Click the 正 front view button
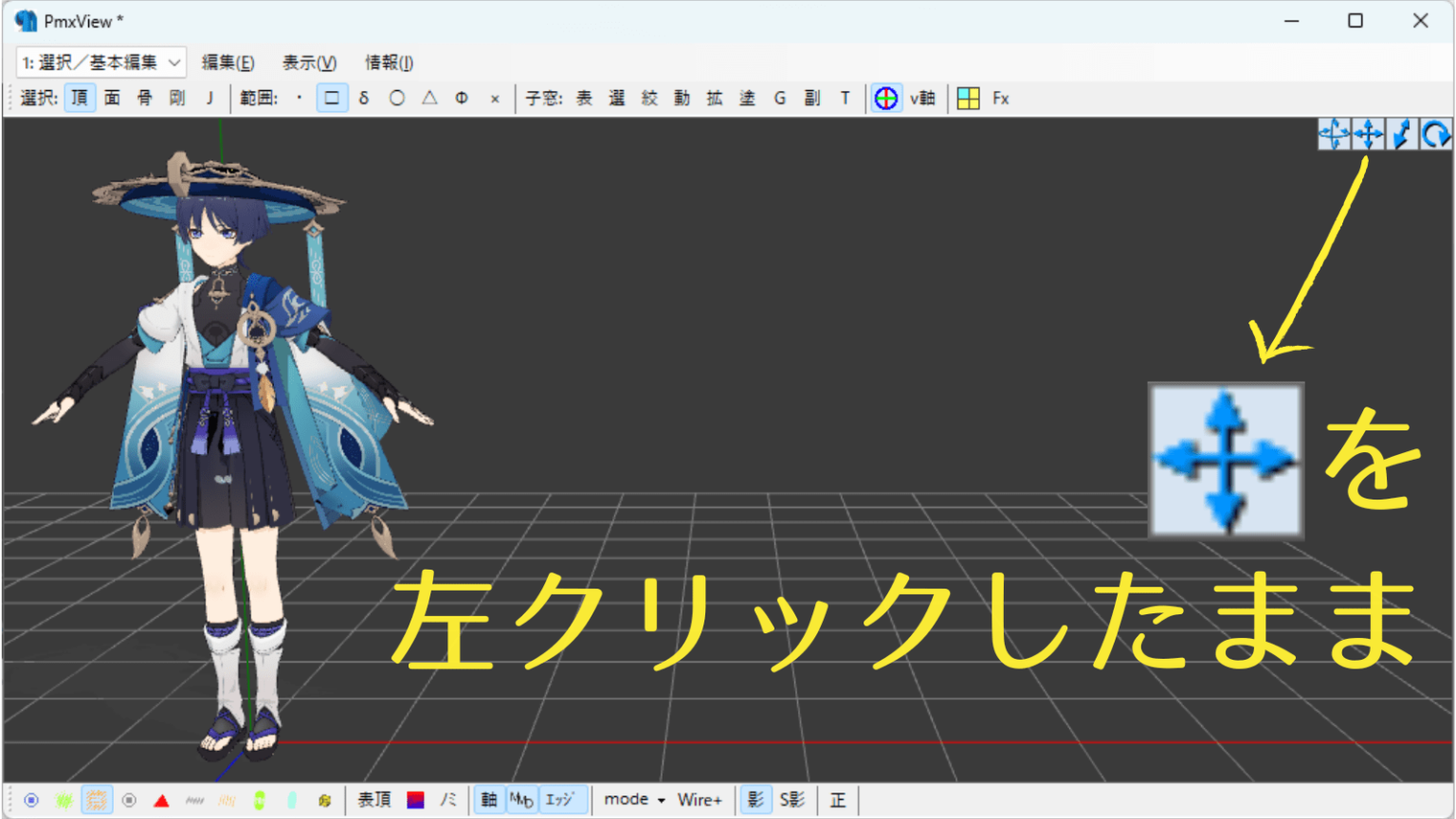 (x=837, y=799)
